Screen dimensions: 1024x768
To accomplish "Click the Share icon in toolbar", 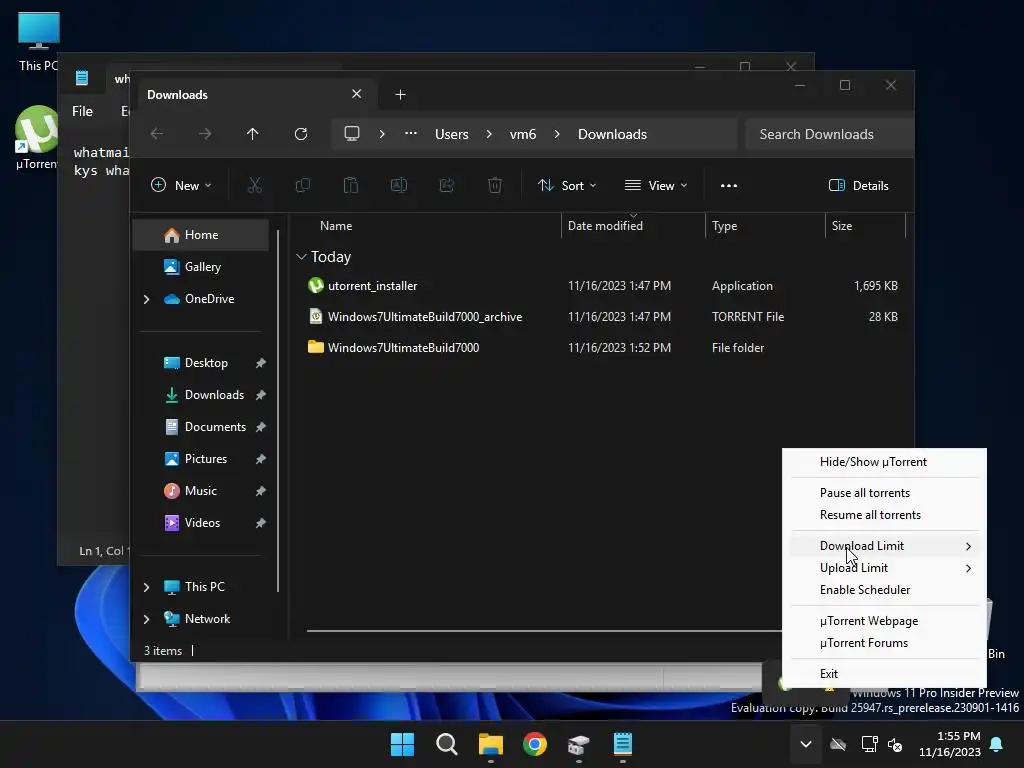I will pyautogui.click(x=447, y=185).
